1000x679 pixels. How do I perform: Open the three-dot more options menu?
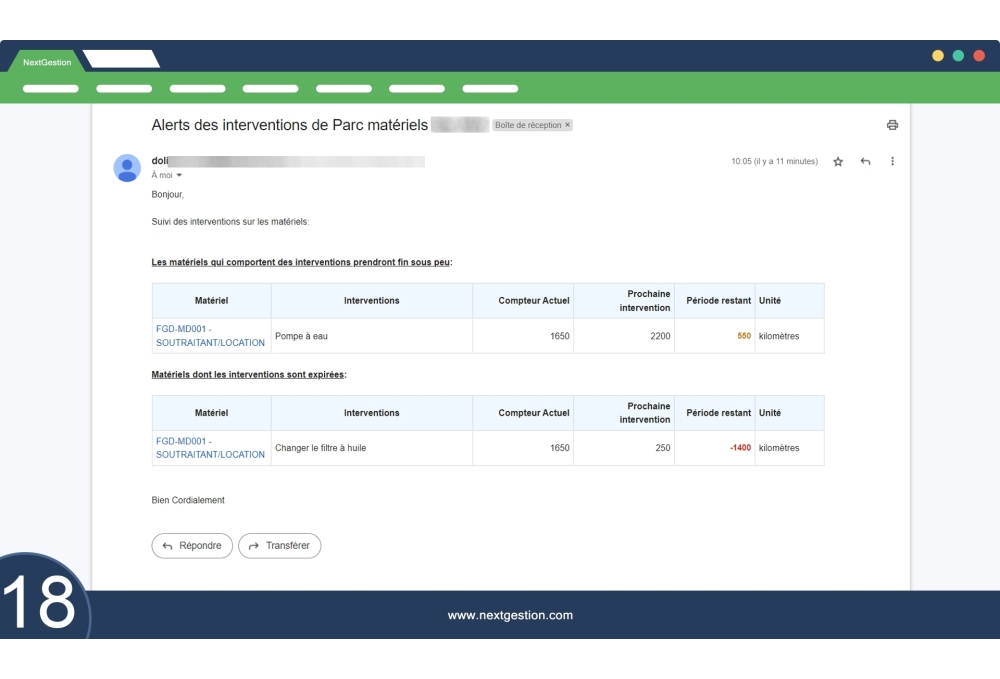tap(892, 161)
